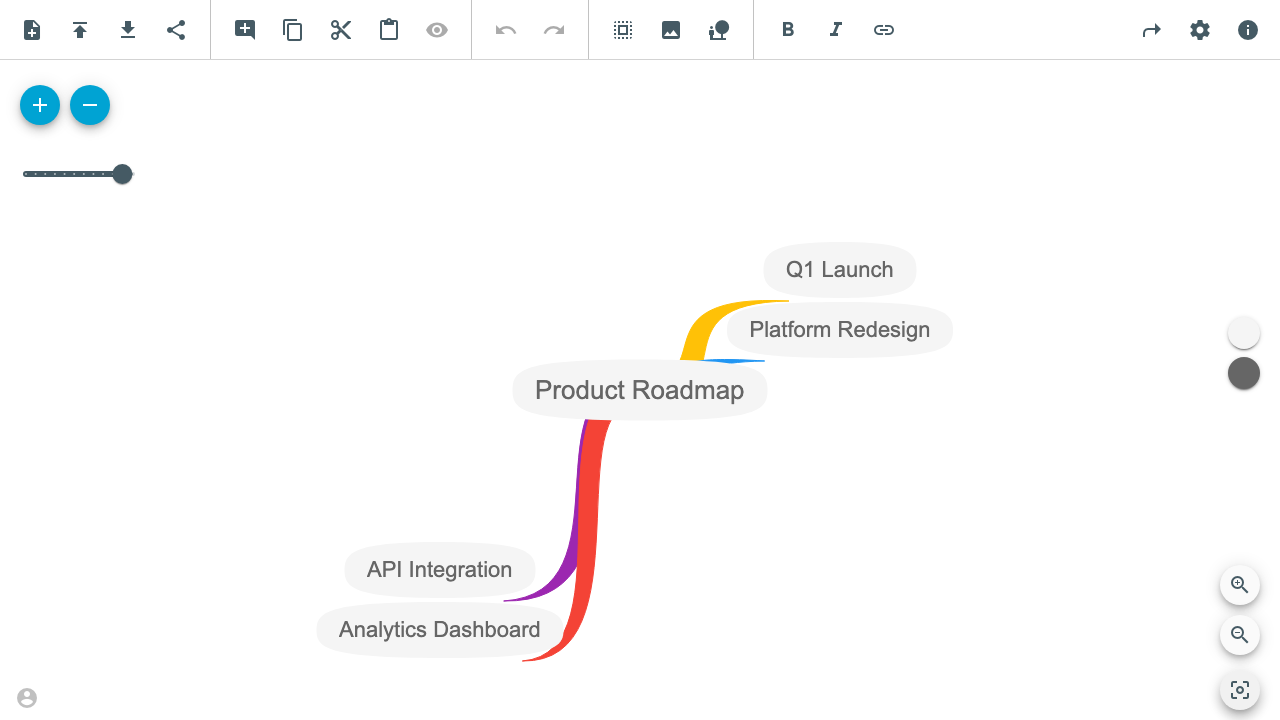Click the forward arrow icon at top right

tap(1152, 30)
